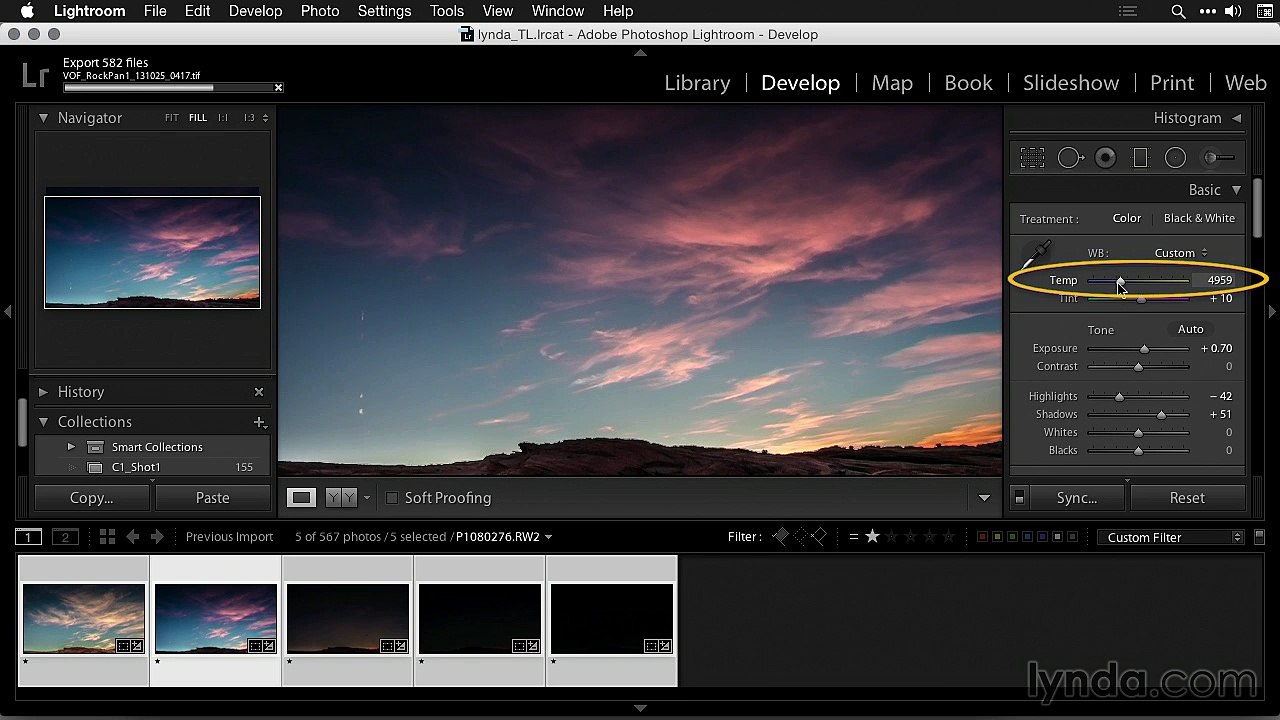Expand the Histogram panel
This screenshot has height=720, width=1280.
(x=1236, y=118)
